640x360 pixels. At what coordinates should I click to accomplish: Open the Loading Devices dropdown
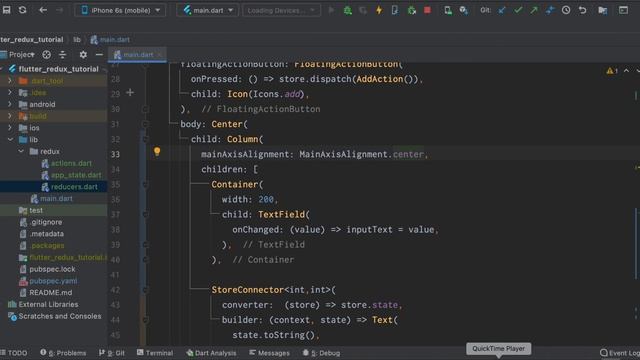click(x=281, y=10)
